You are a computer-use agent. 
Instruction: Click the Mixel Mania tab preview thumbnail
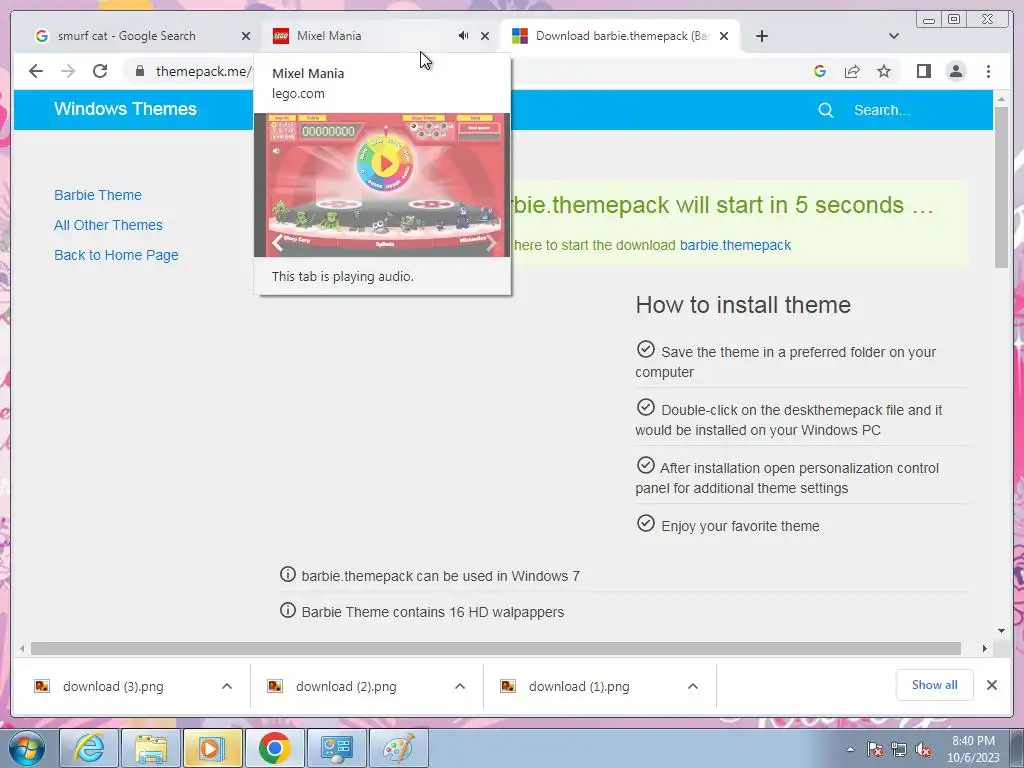[x=382, y=185]
